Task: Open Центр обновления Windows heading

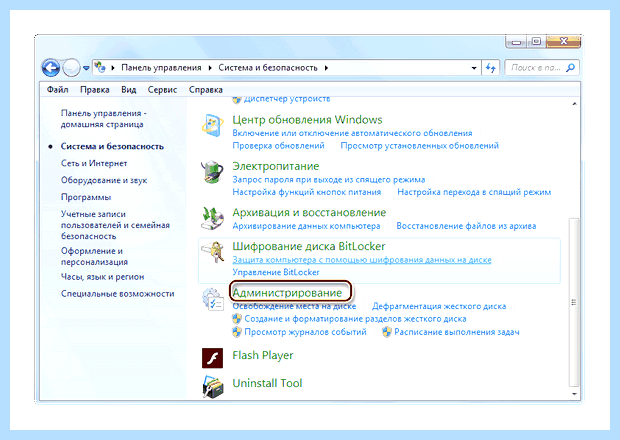Action: tap(307, 120)
